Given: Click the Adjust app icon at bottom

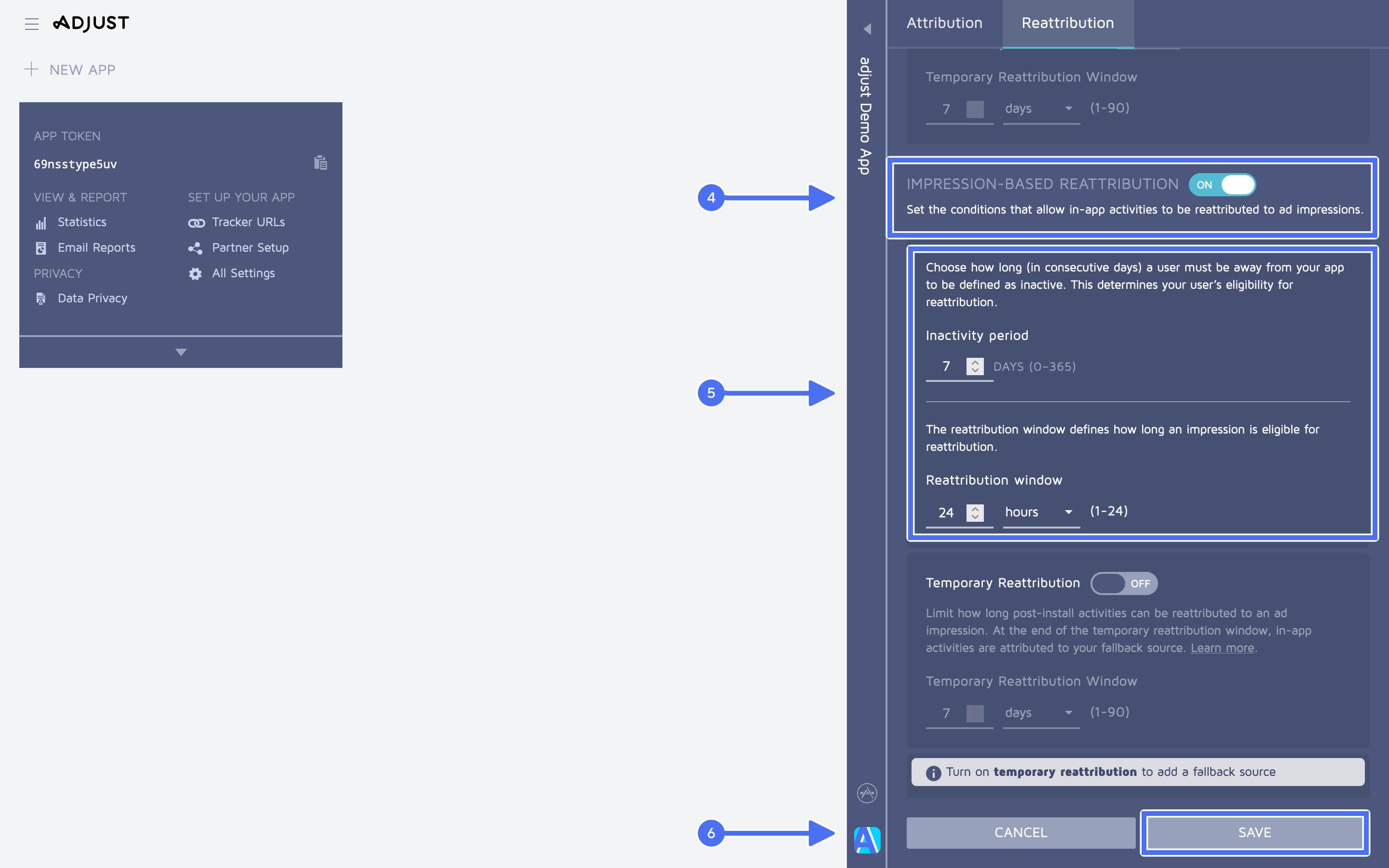Looking at the screenshot, I should point(867,839).
